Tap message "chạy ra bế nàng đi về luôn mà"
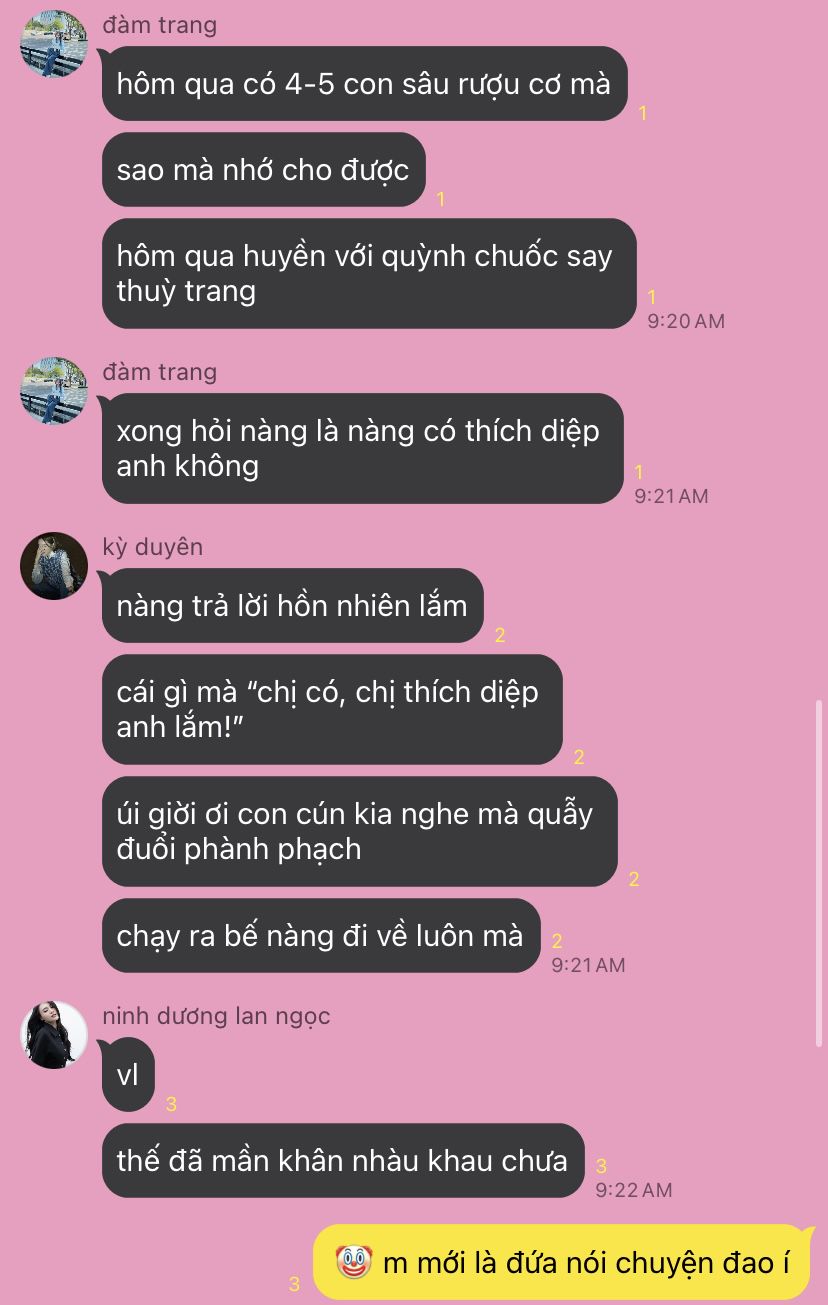The width and height of the screenshot is (828, 1305). coord(320,936)
